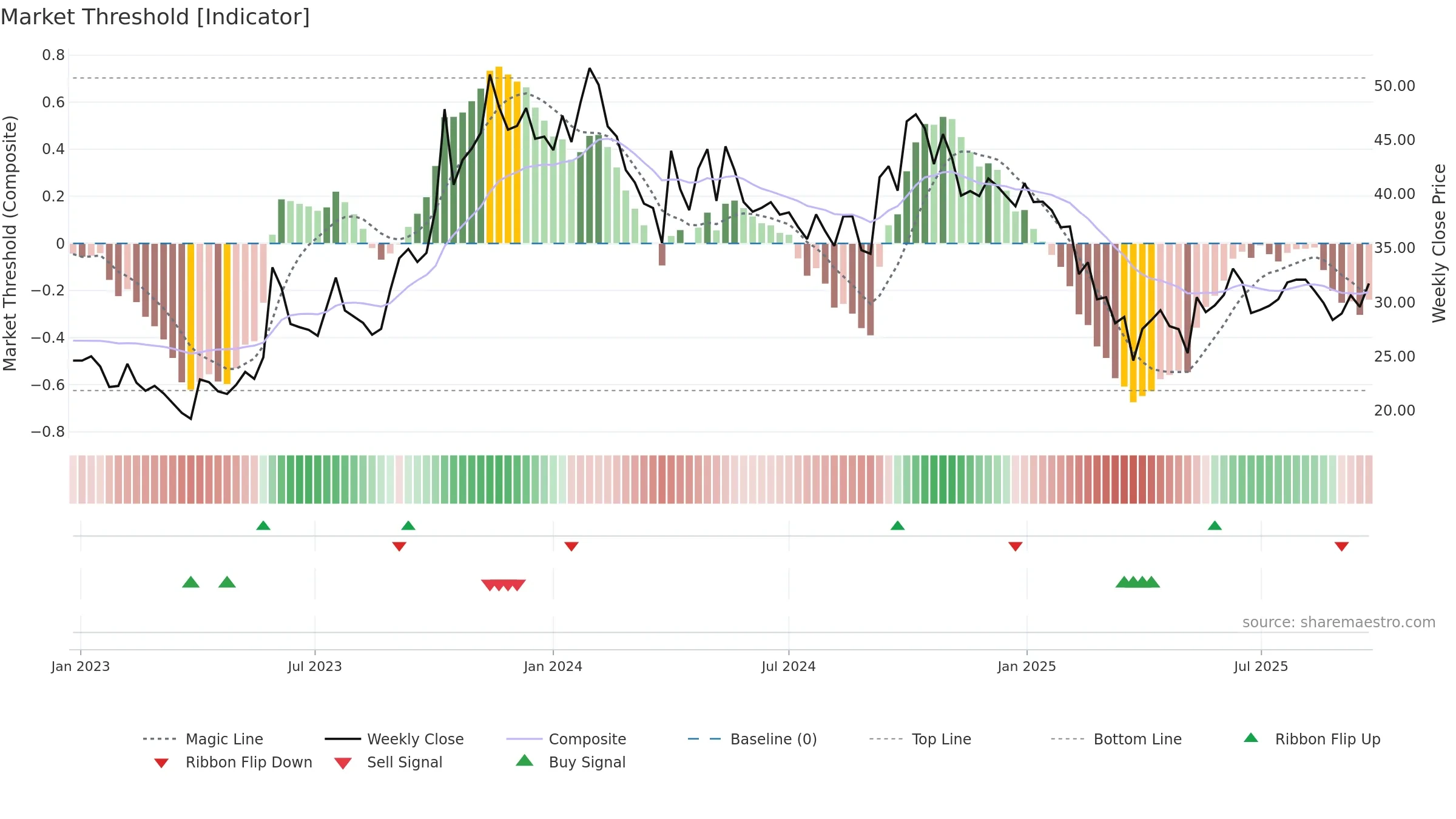
Task: Click the Buy Signal marker in March 2023
Action: [x=190, y=582]
